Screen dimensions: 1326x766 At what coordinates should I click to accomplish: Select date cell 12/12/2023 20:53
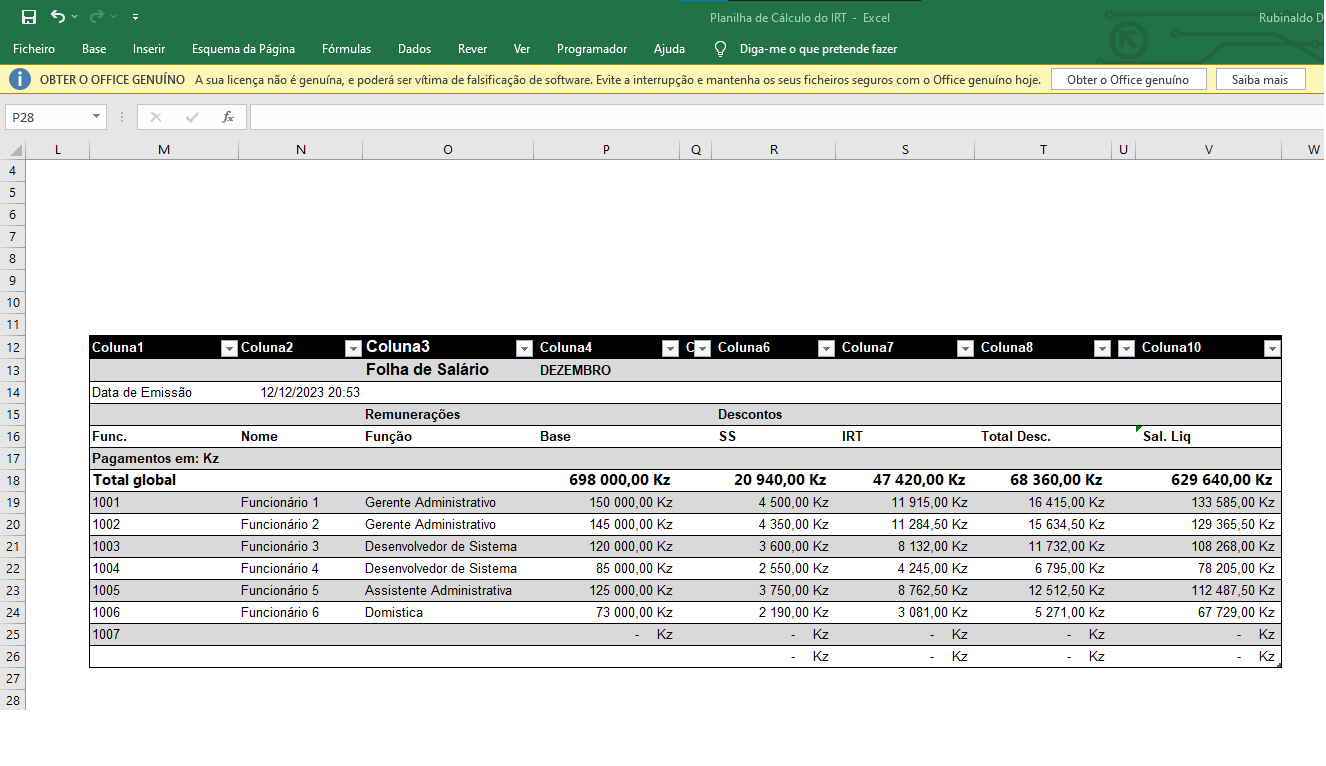pos(301,393)
